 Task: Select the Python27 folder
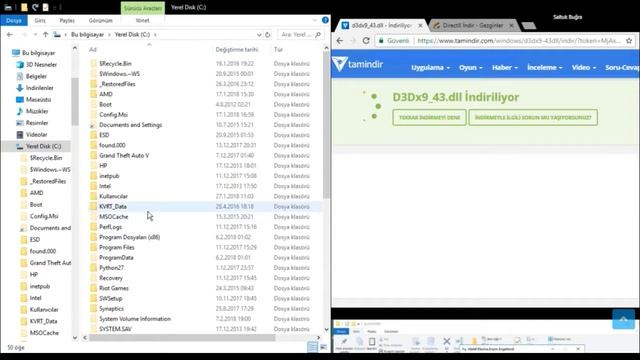111,268
